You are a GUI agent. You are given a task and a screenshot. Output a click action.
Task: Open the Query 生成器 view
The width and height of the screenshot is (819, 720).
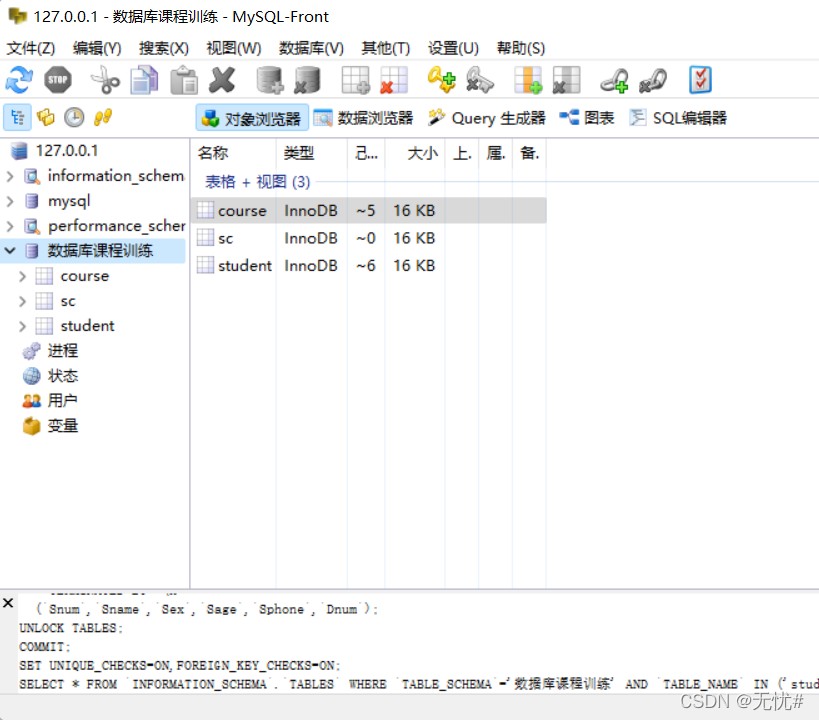pos(487,118)
